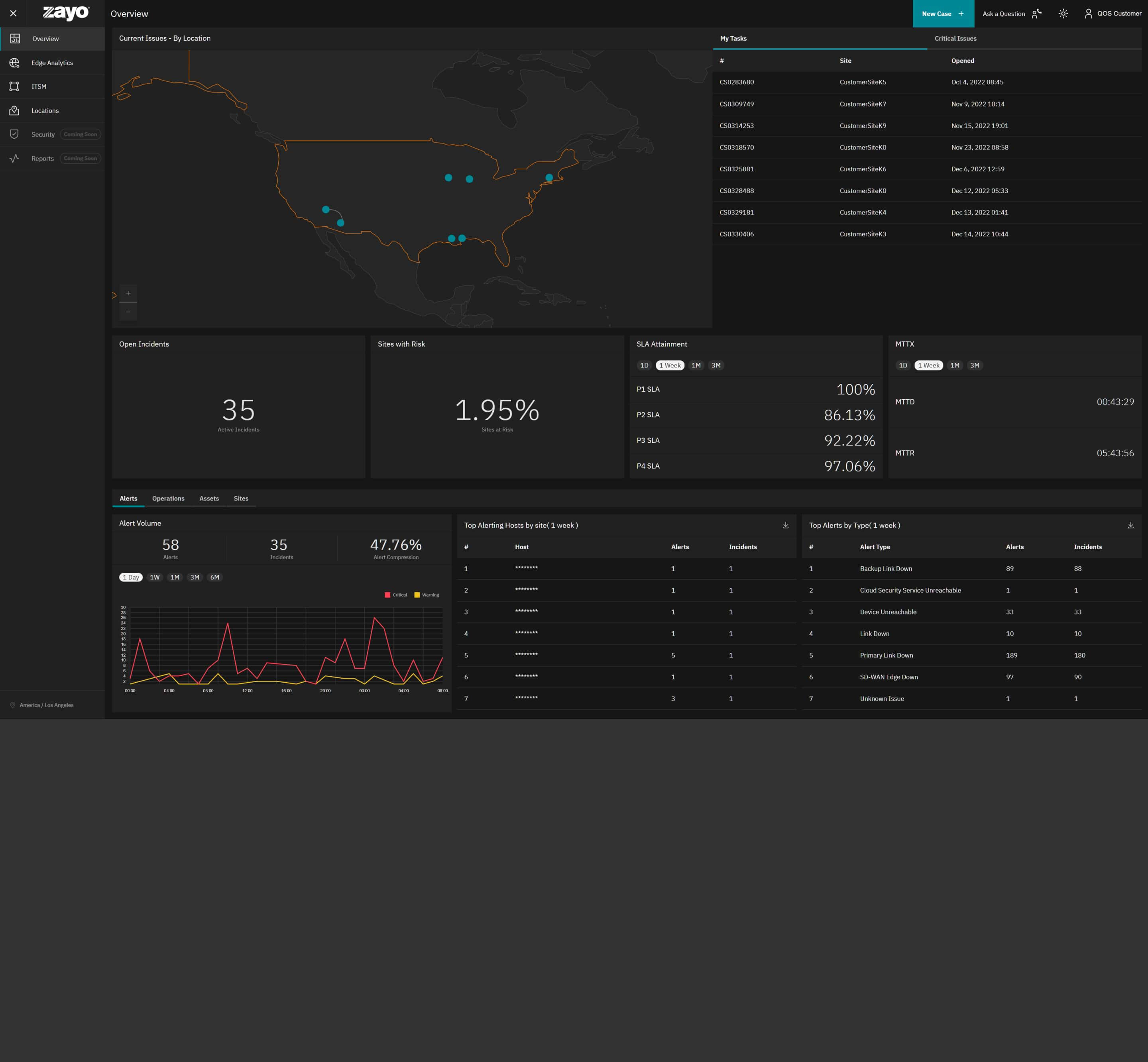
Task: Select the Assets tab
Action: pyautogui.click(x=209, y=498)
